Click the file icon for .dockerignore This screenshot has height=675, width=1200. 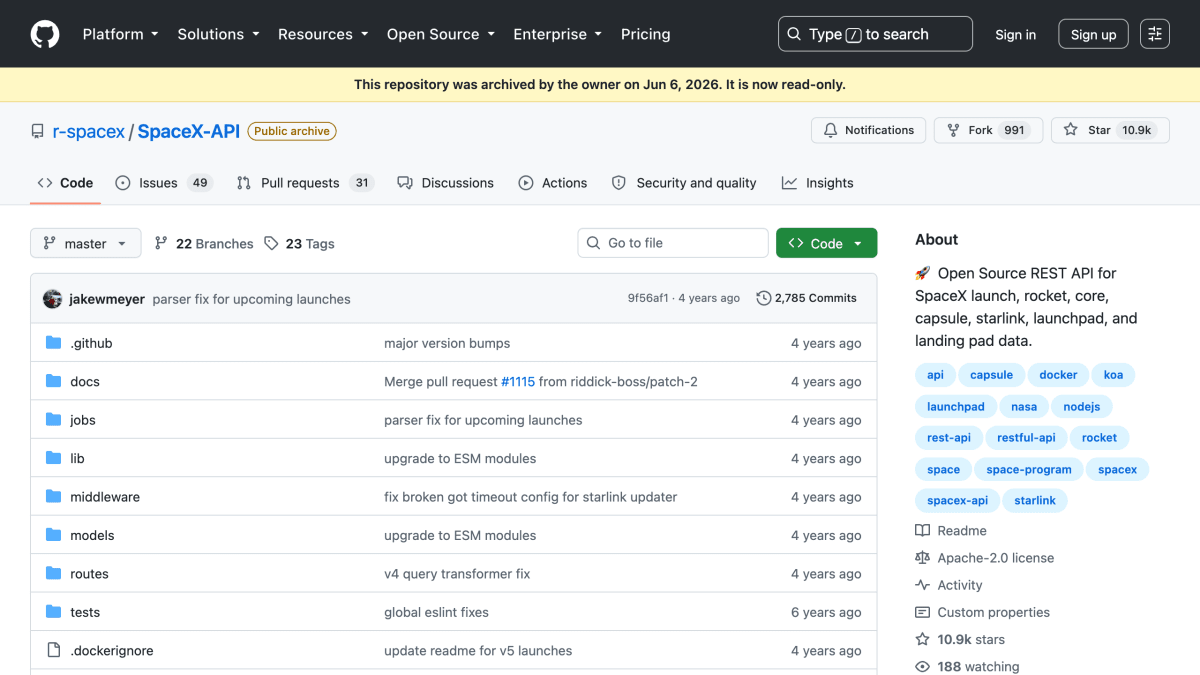point(54,650)
